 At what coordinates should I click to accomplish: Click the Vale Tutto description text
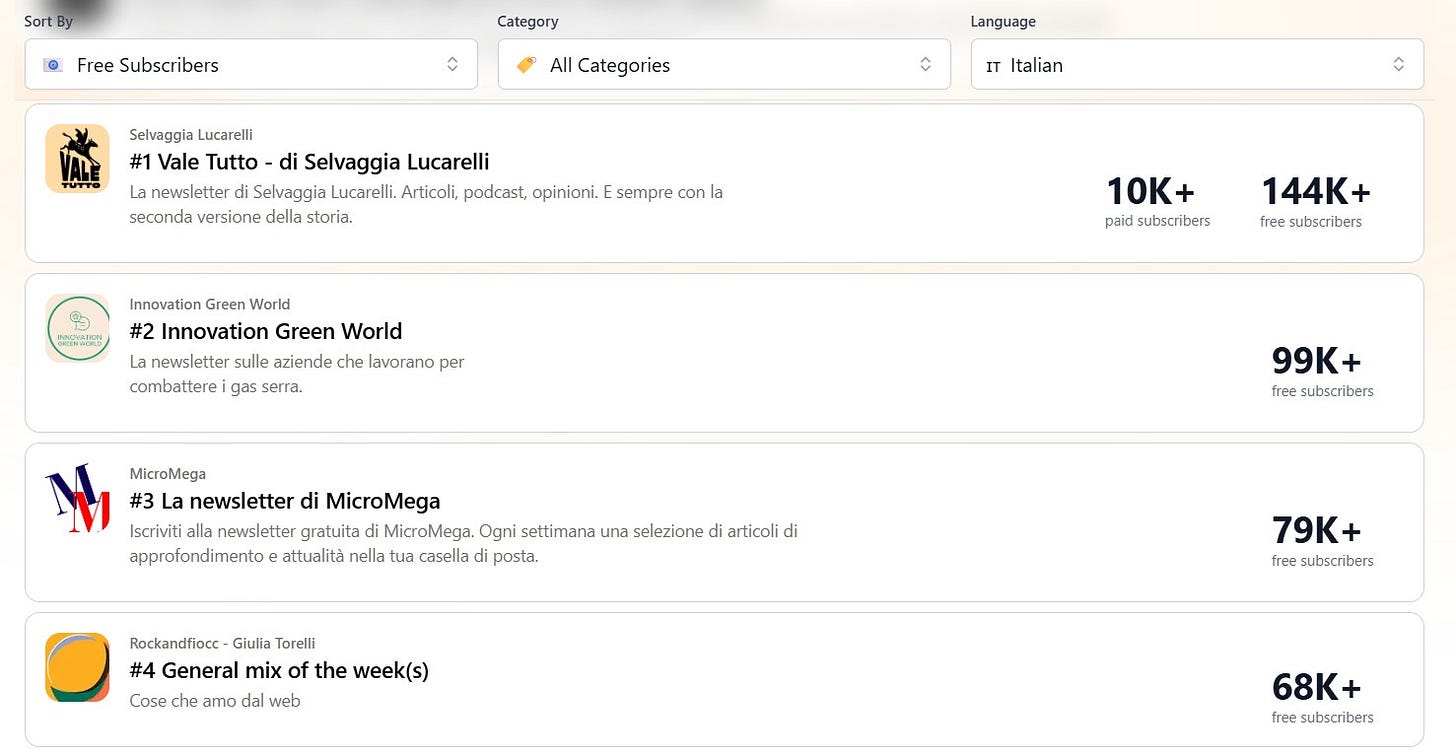426,204
